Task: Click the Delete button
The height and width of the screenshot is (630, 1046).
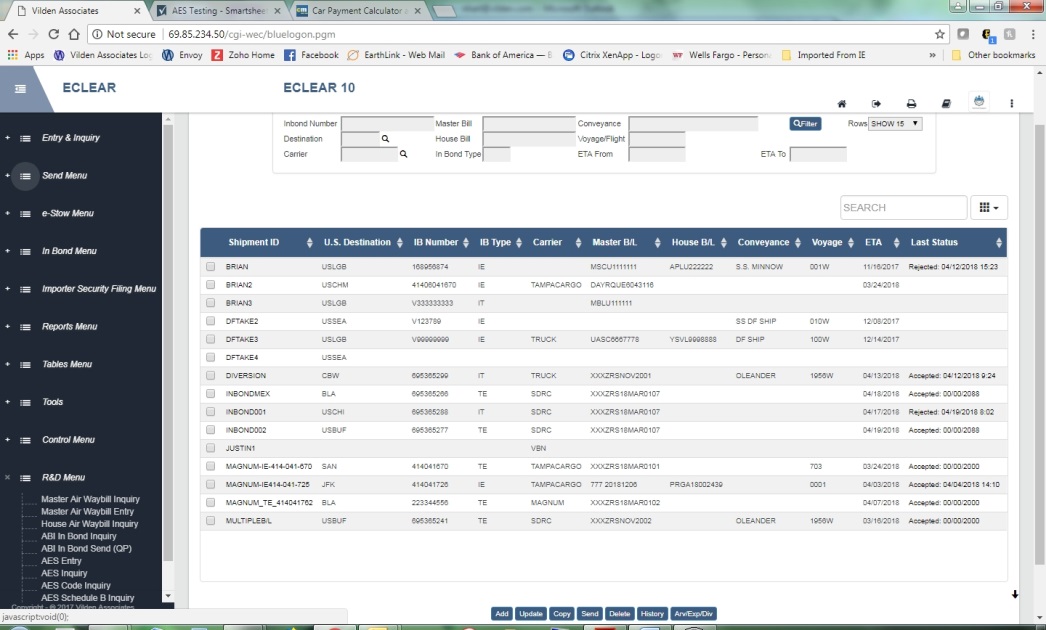Action: click(620, 614)
